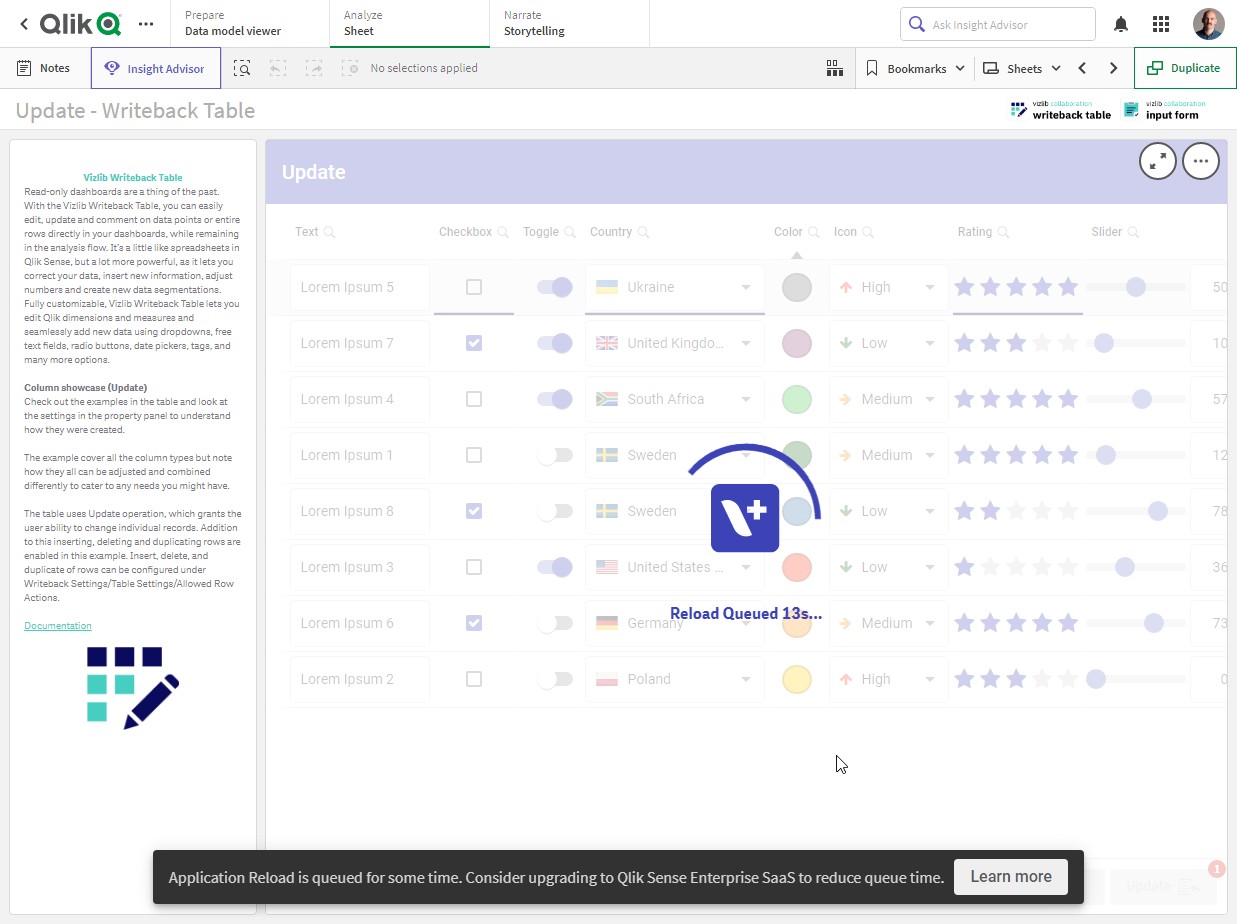Click the green color swatch for Lorem Ipsum 4
The height and width of the screenshot is (924, 1237).
pyautogui.click(x=796, y=399)
